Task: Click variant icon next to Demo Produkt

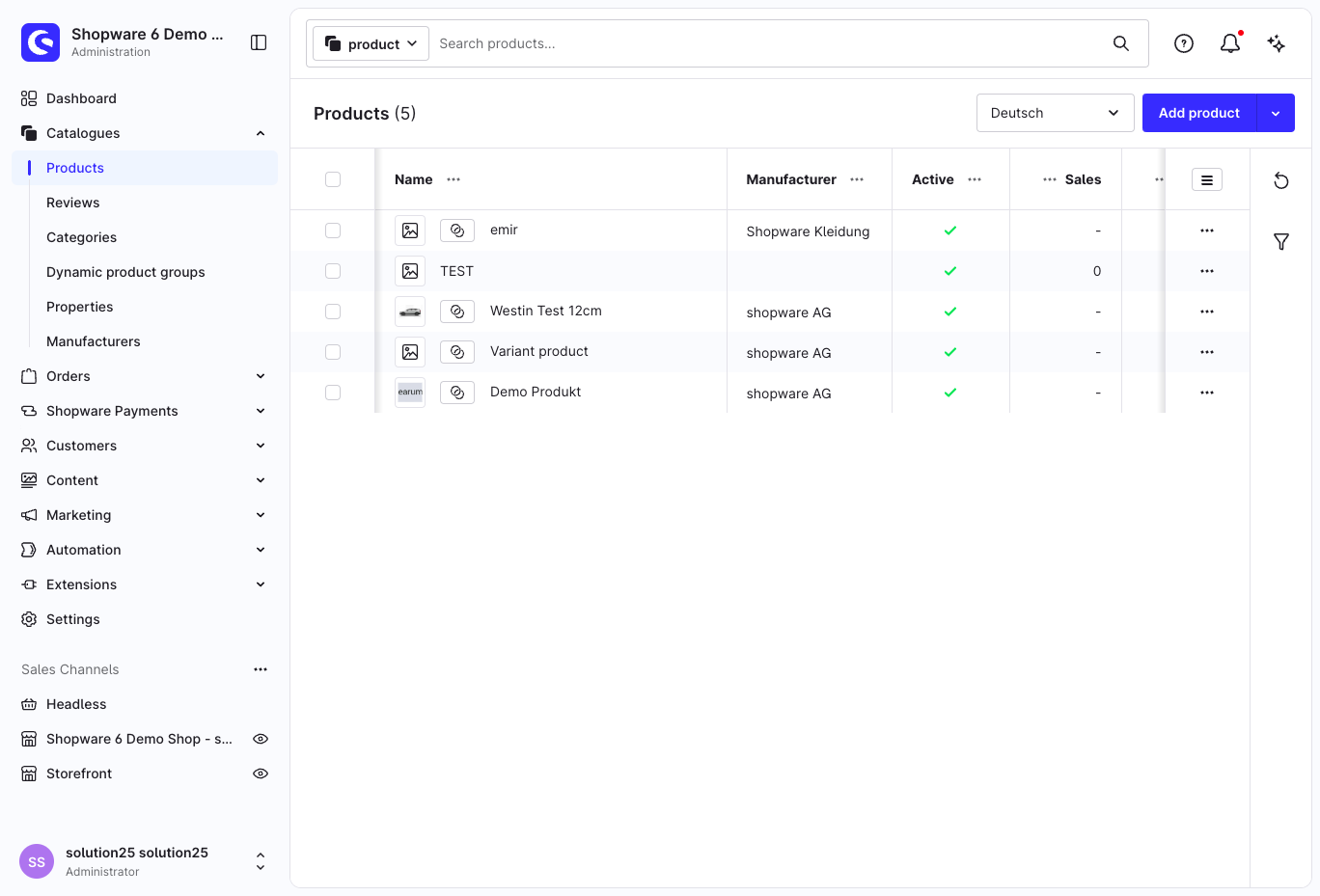Action: [x=457, y=393]
